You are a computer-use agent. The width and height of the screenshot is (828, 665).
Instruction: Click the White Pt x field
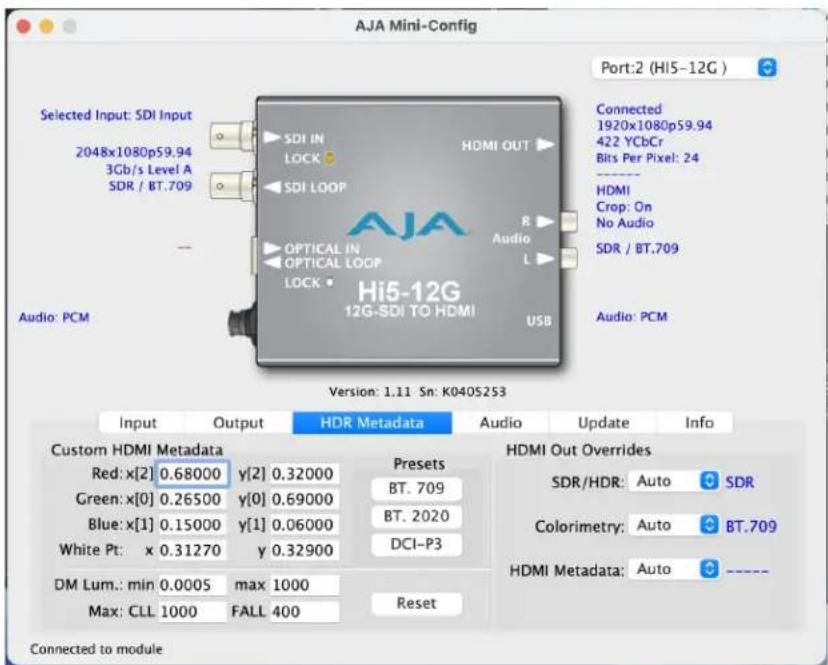[192, 550]
